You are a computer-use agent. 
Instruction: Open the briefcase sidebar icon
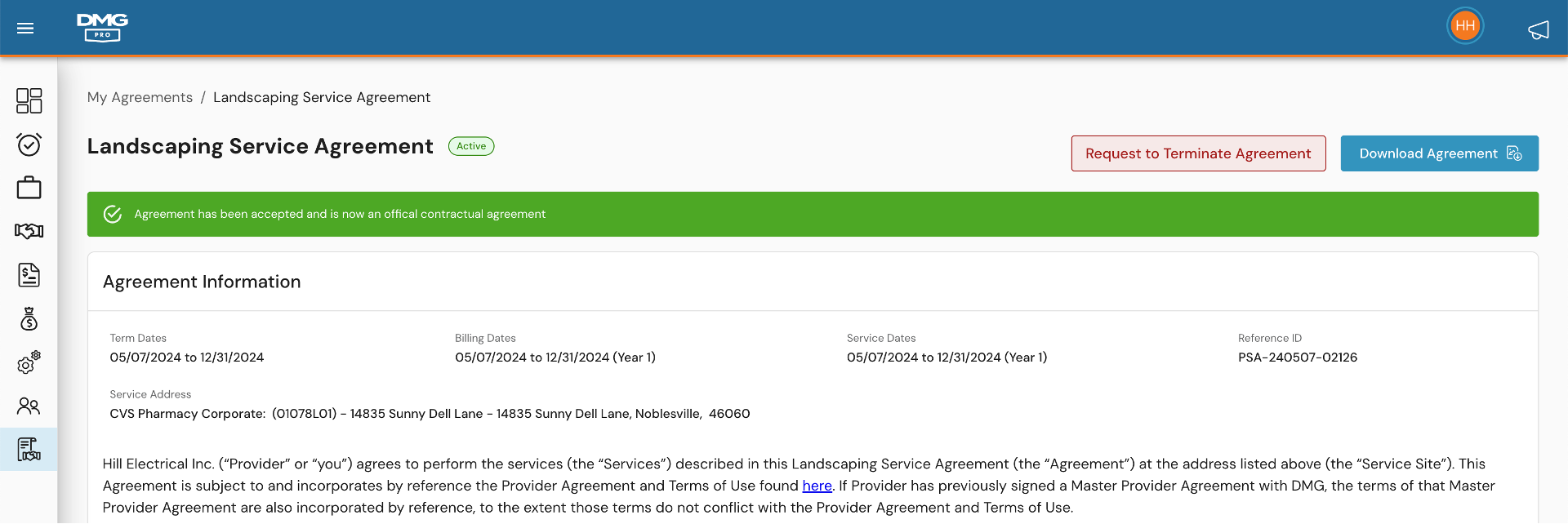29,188
